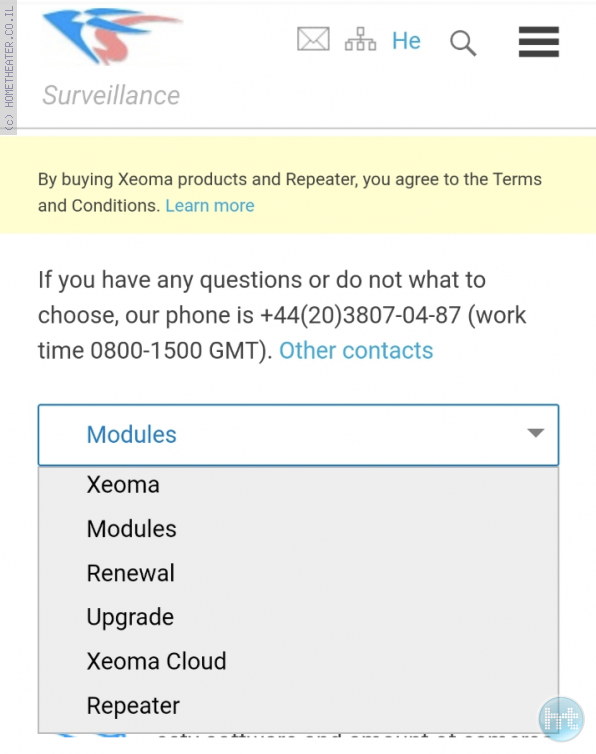
Task: Open the hamburger menu
Action: (x=538, y=42)
